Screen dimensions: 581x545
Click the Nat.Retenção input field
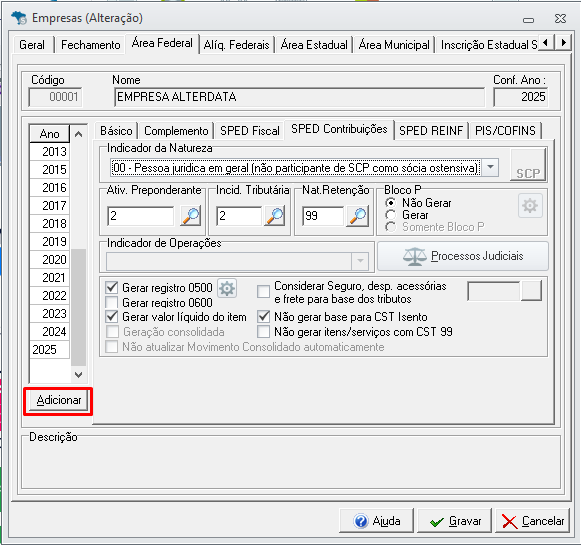[x=323, y=216]
